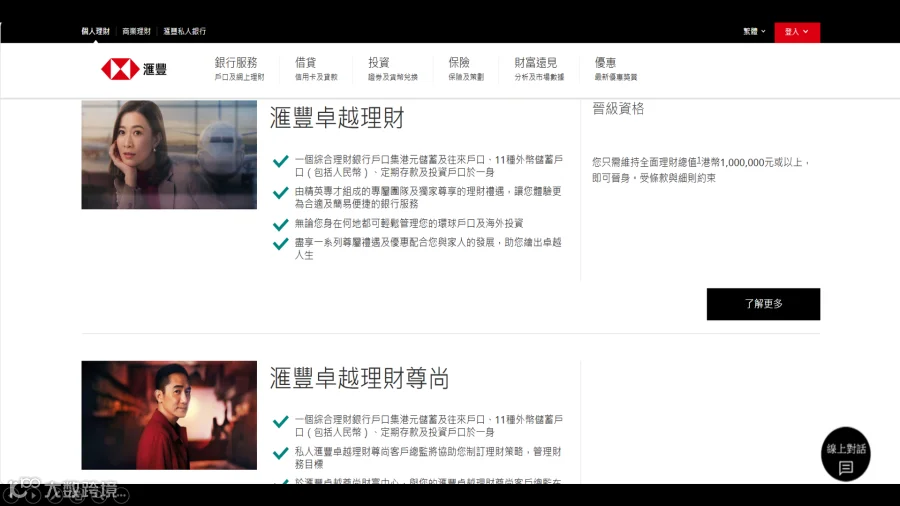Open the 繁體 language selector
900x506 pixels.
pos(754,32)
